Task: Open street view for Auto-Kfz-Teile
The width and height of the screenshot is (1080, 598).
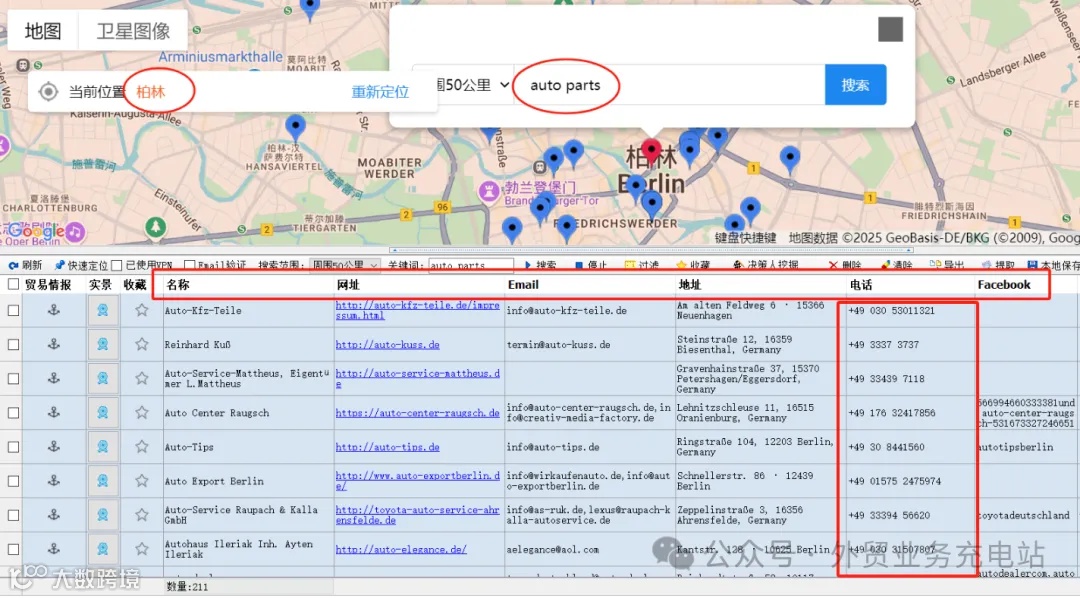Action: point(102,310)
